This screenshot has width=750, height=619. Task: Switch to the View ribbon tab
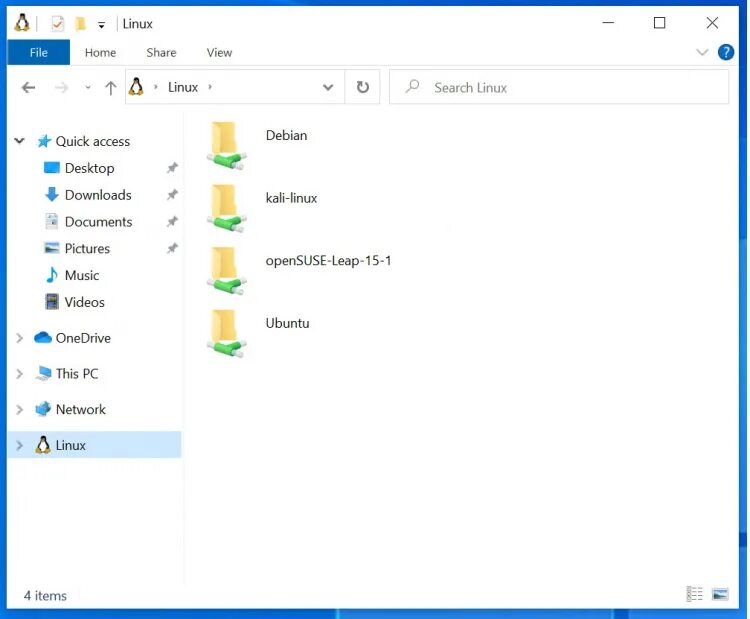tap(219, 52)
